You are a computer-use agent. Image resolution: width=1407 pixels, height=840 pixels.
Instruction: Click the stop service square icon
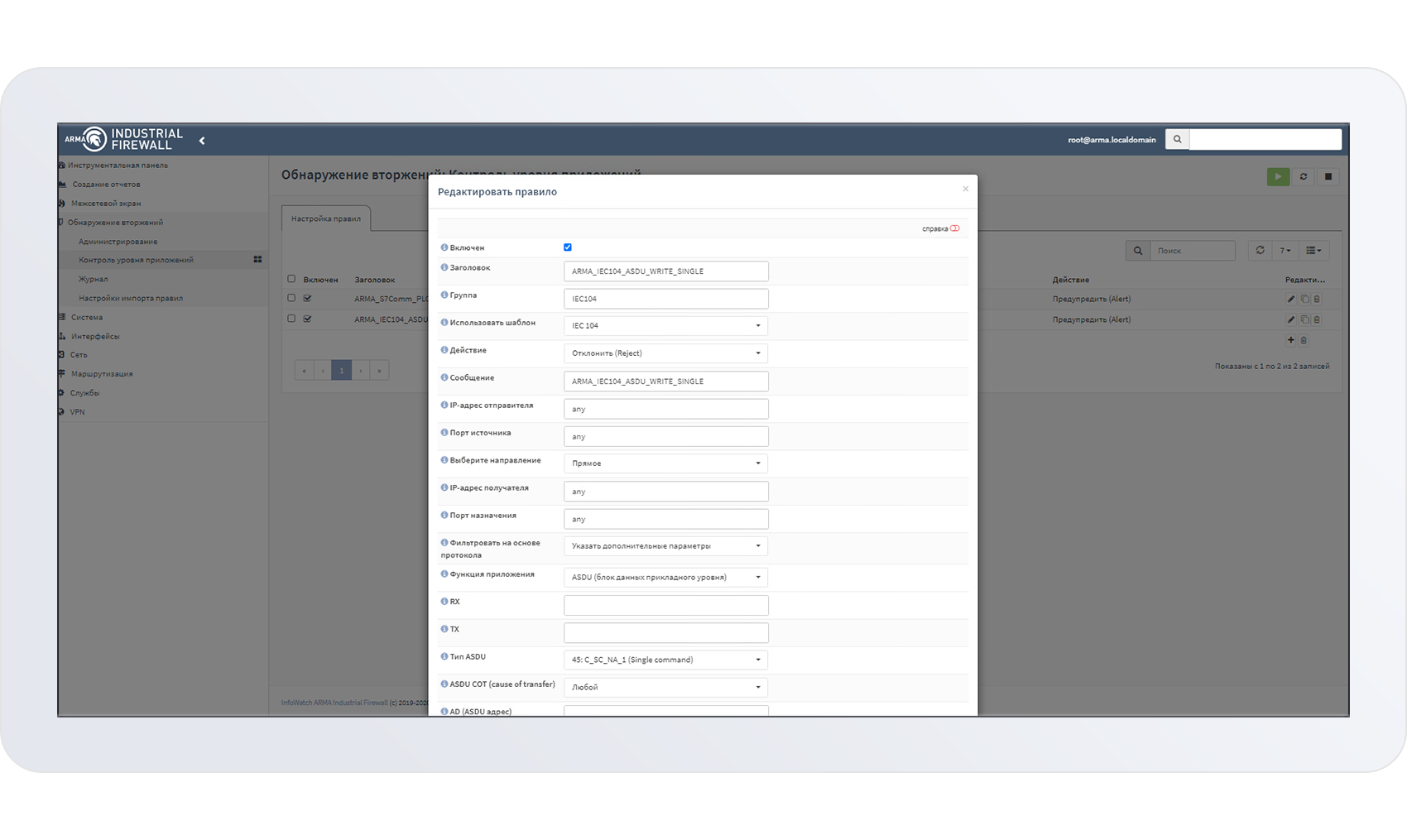(1328, 176)
